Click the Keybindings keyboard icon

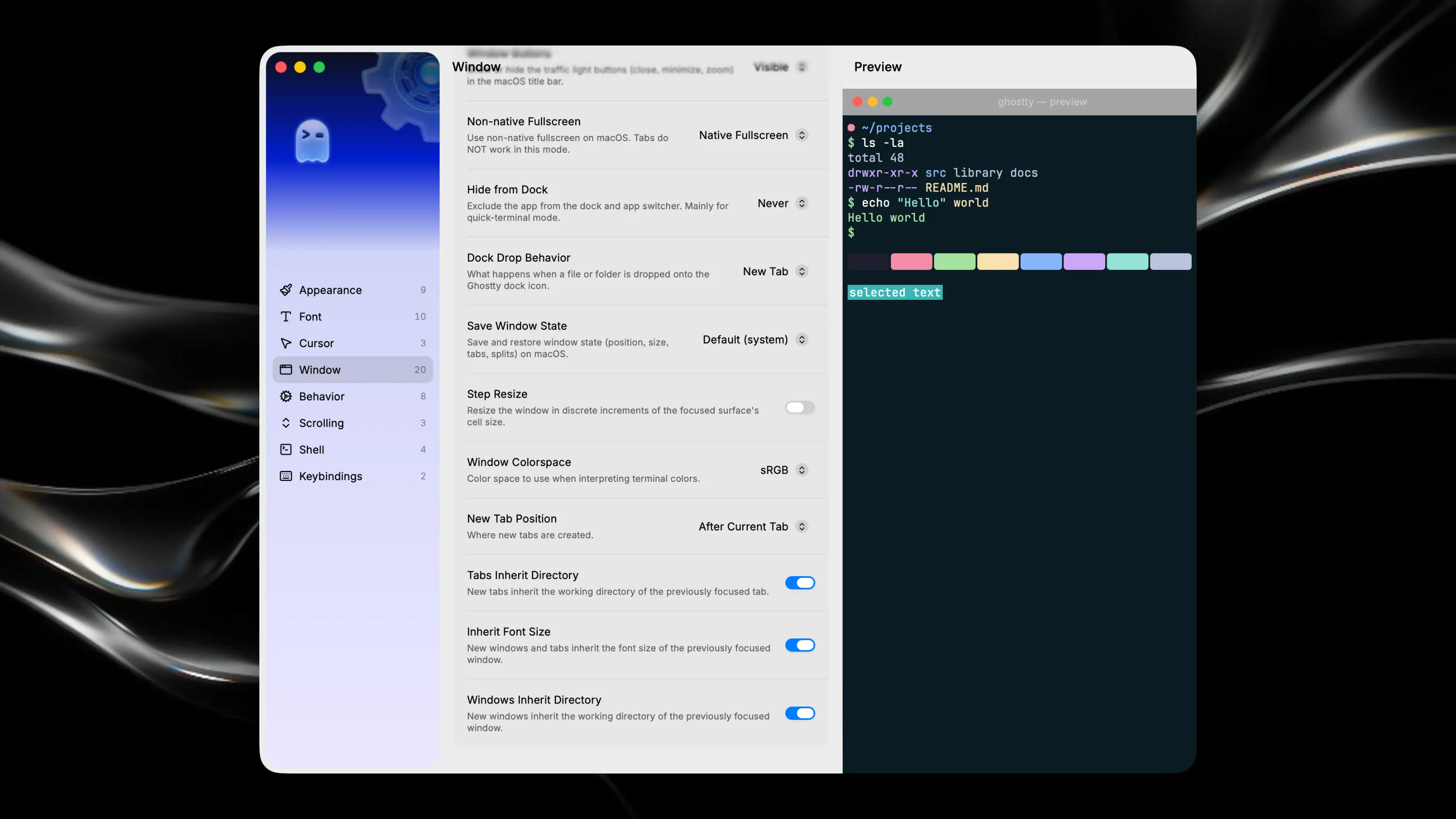point(286,476)
